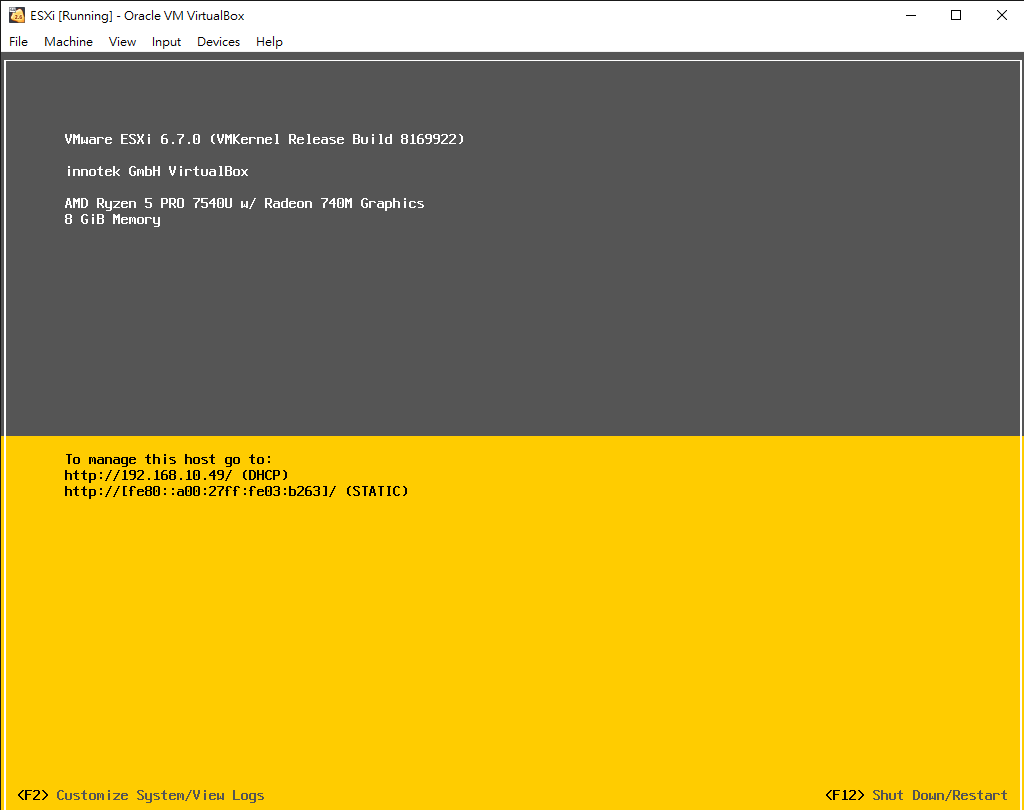Click the innotek GmbH VirtualBox line
Screen dimensions: 1024x810
[x=157, y=171]
